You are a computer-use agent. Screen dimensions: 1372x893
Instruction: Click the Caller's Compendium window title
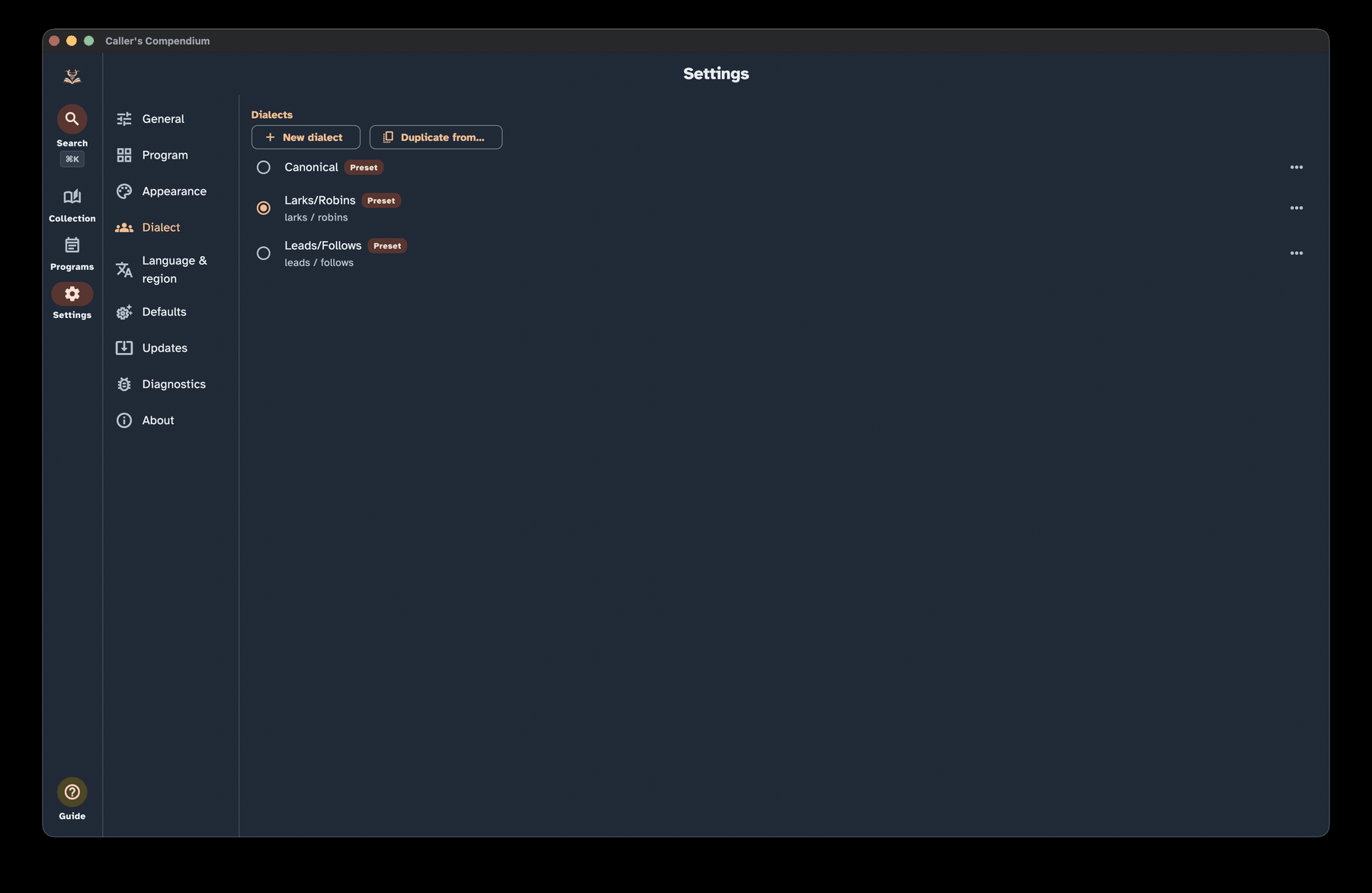[x=158, y=41]
